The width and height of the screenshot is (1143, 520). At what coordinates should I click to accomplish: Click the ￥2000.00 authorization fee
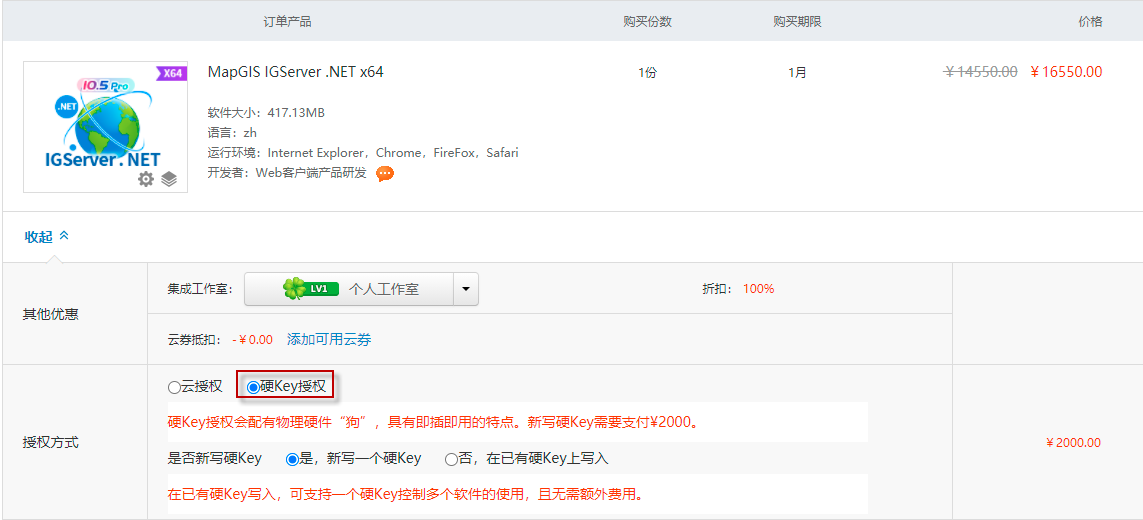point(1073,443)
